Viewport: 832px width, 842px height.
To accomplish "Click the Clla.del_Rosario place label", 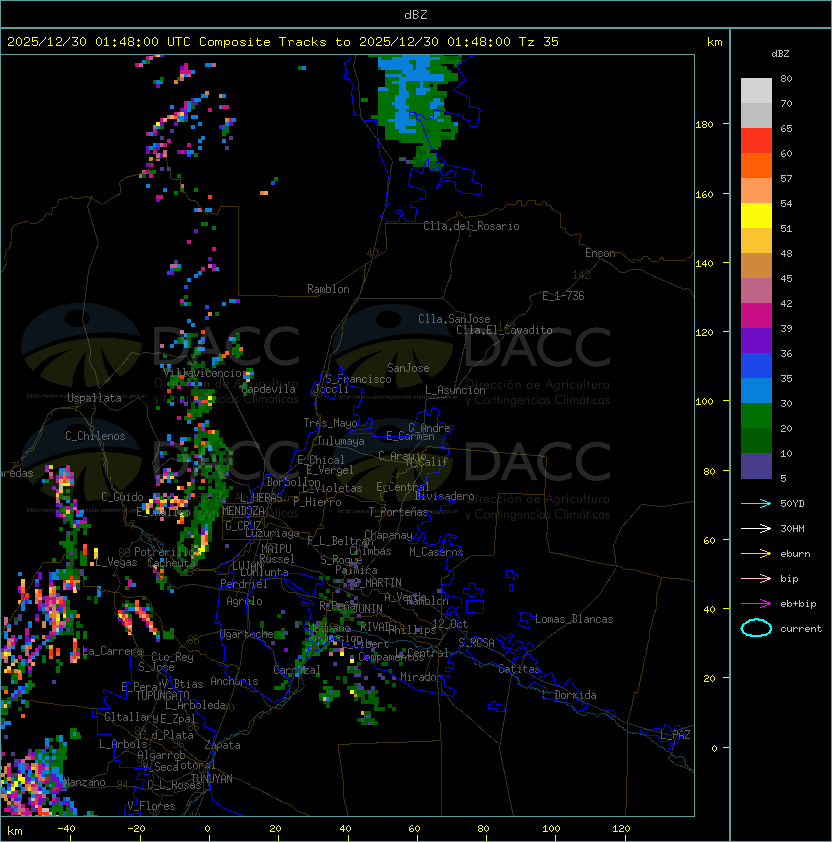I will pyautogui.click(x=471, y=226).
